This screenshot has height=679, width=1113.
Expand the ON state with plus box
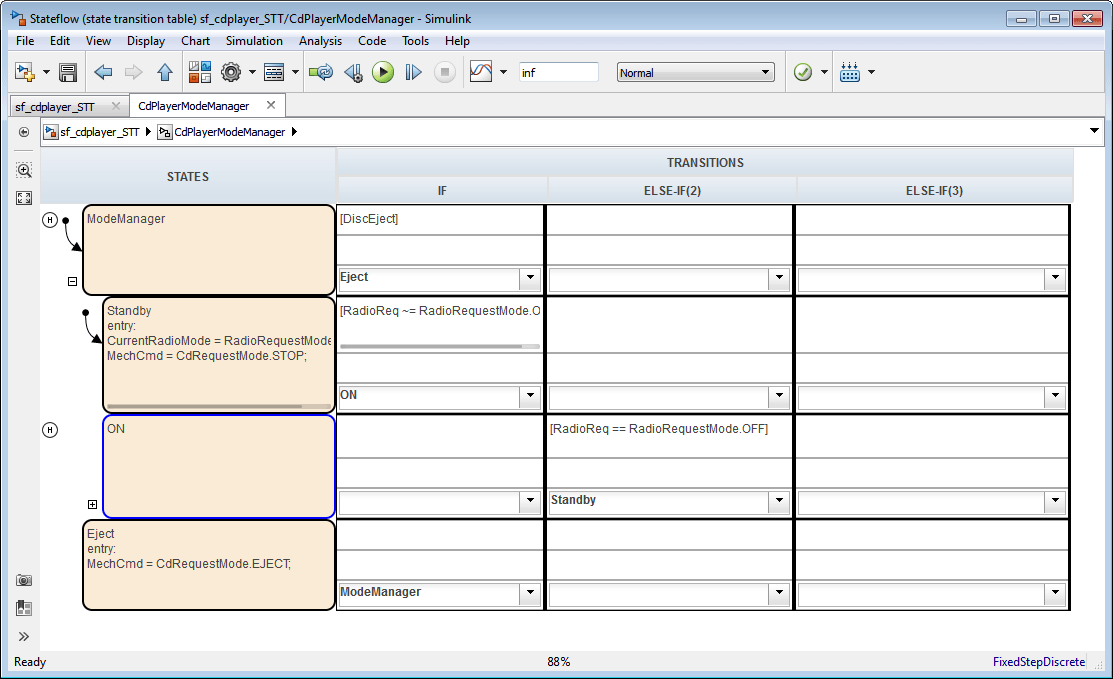pos(92,504)
